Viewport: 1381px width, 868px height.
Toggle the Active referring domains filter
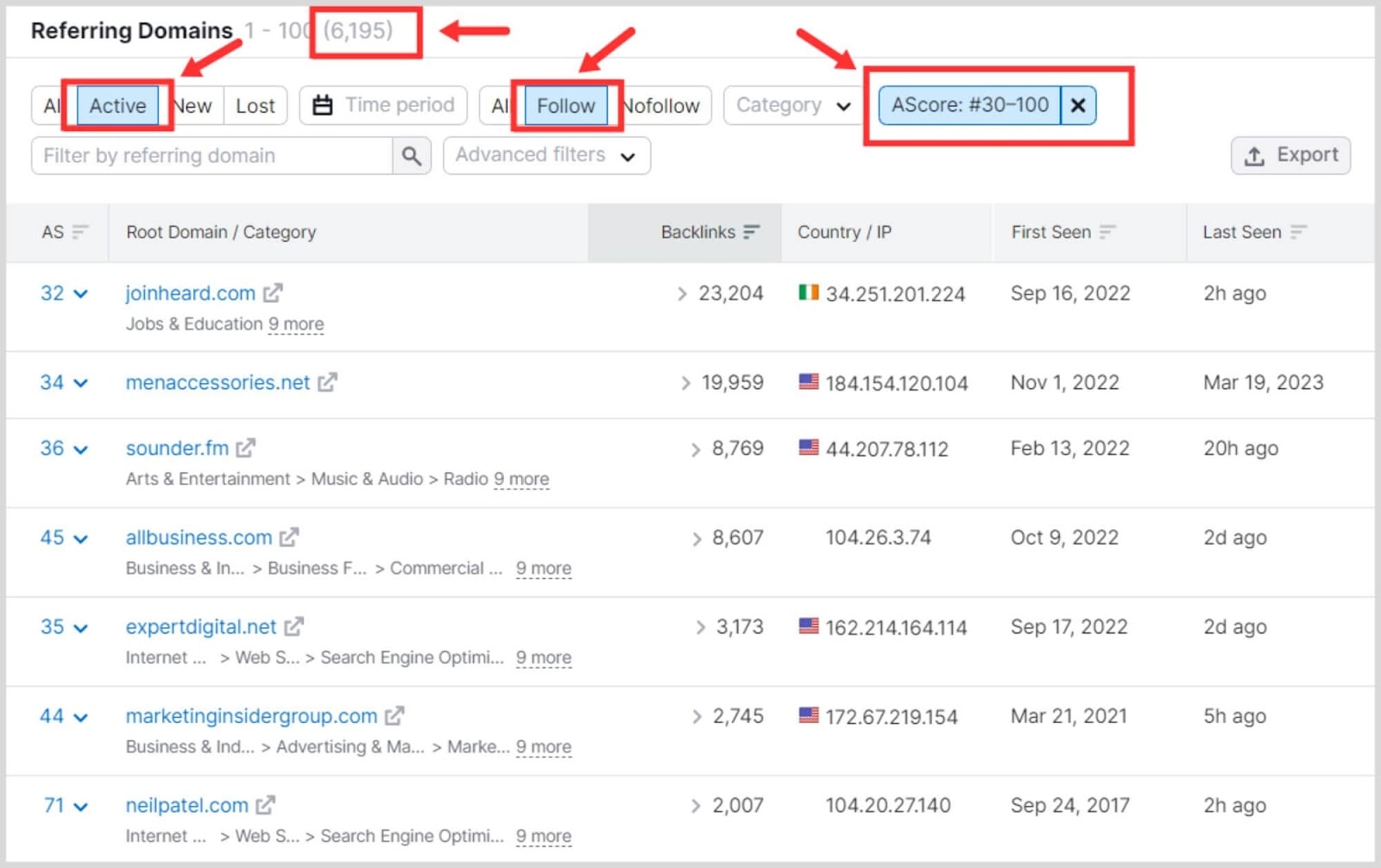click(117, 105)
